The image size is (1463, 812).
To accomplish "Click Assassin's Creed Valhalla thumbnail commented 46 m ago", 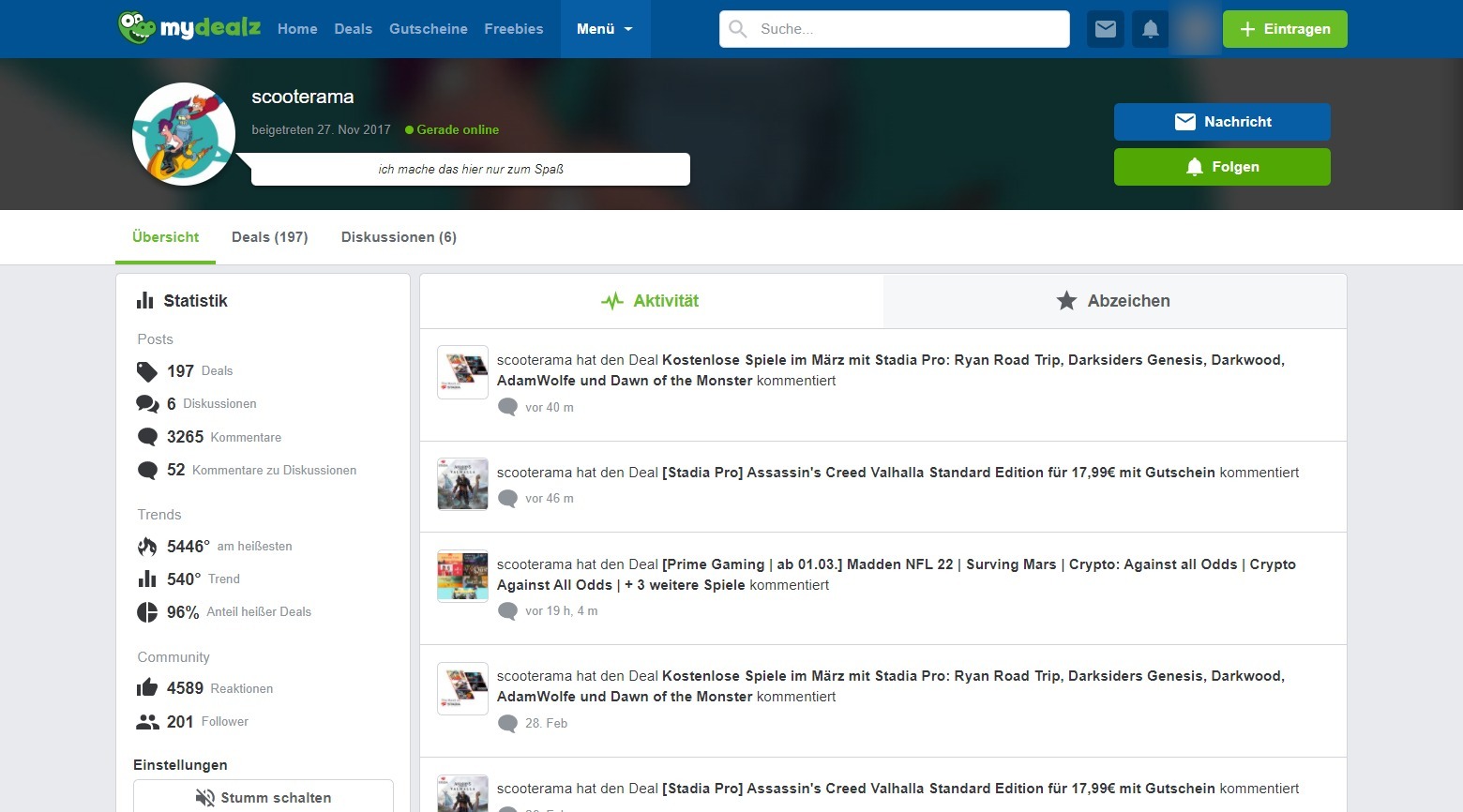I will click(x=463, y=484).
